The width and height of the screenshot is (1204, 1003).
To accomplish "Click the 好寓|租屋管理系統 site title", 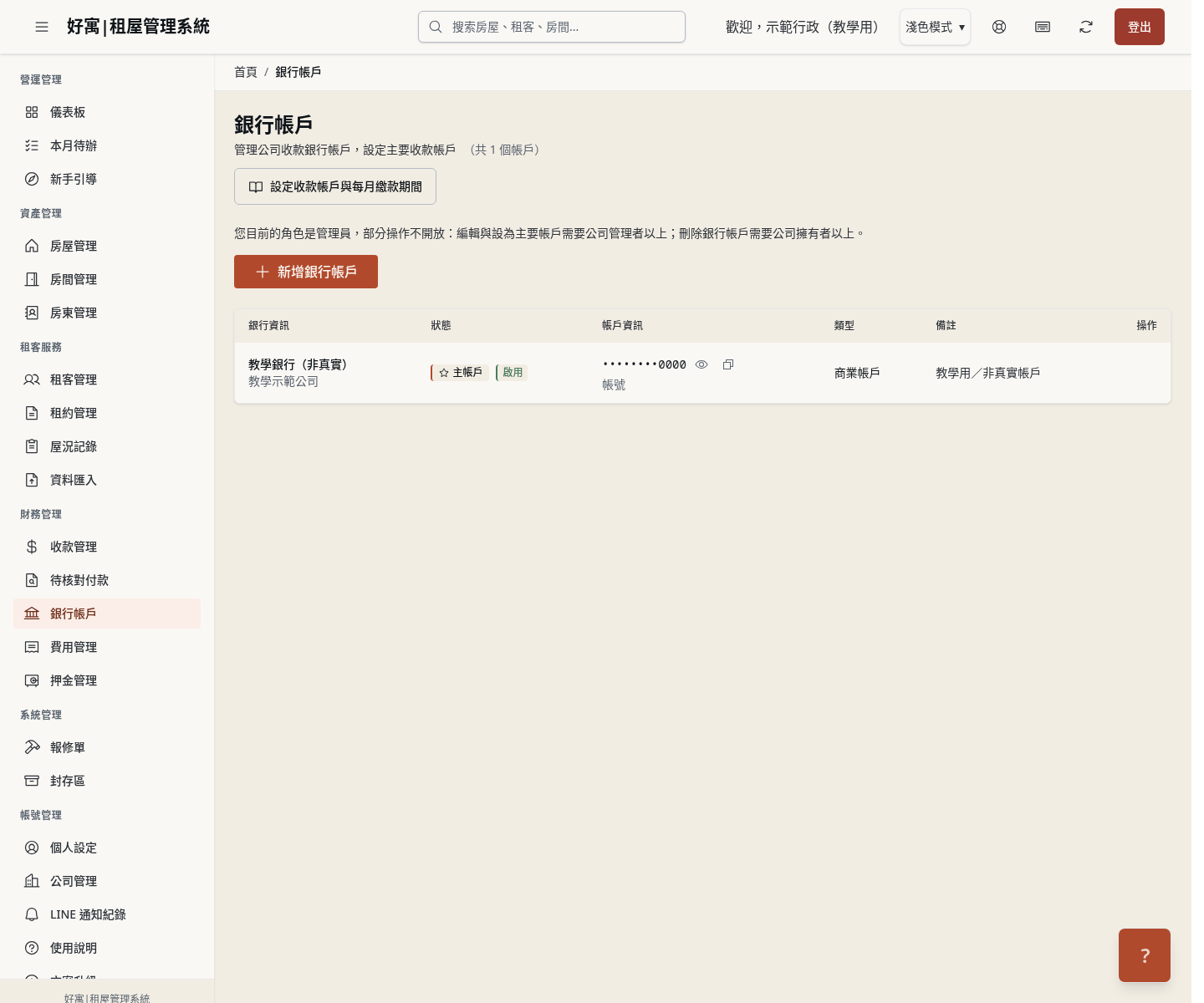I will point(138,27).
